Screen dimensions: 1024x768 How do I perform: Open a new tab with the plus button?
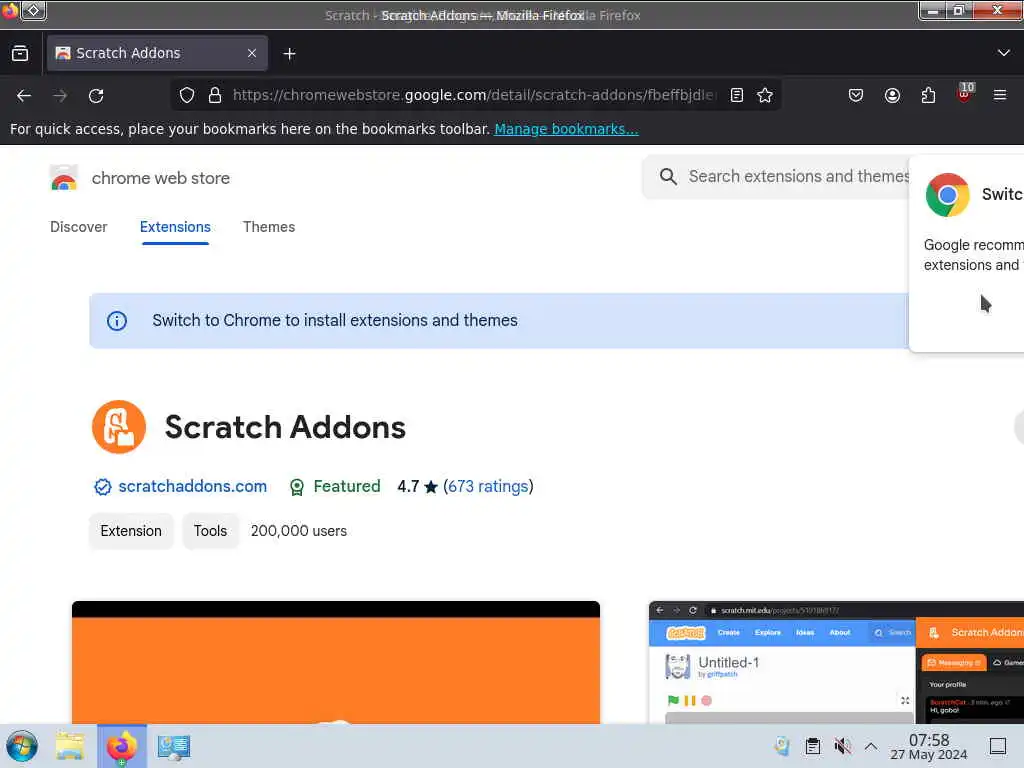point(289,54)
